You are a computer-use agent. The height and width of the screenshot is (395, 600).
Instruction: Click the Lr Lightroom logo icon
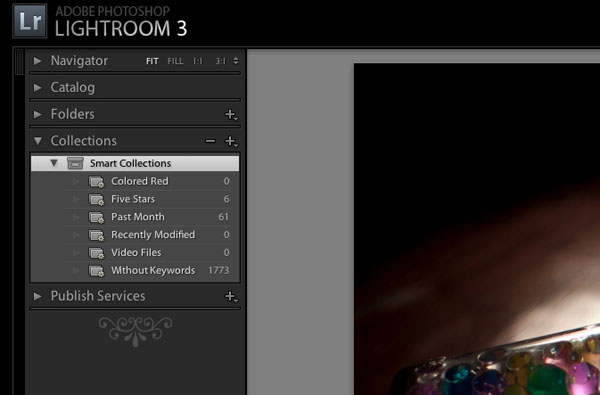pyautogui.click(x=30, y=21)
